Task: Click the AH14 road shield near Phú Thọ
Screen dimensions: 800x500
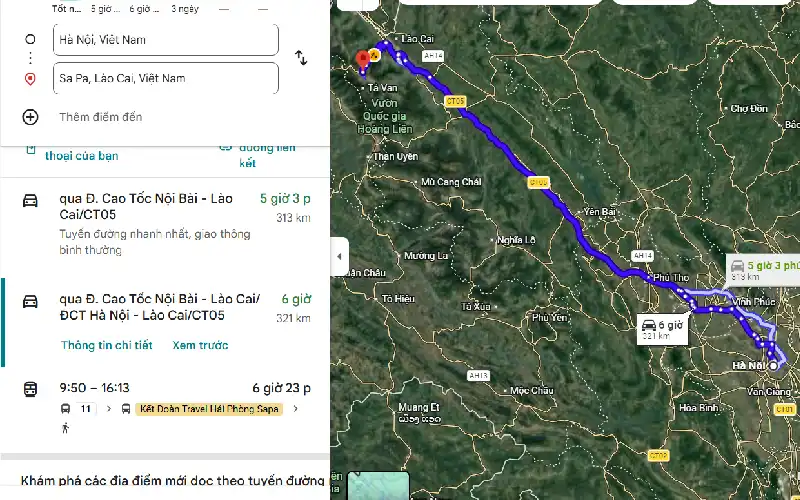Action: [642, 256]
